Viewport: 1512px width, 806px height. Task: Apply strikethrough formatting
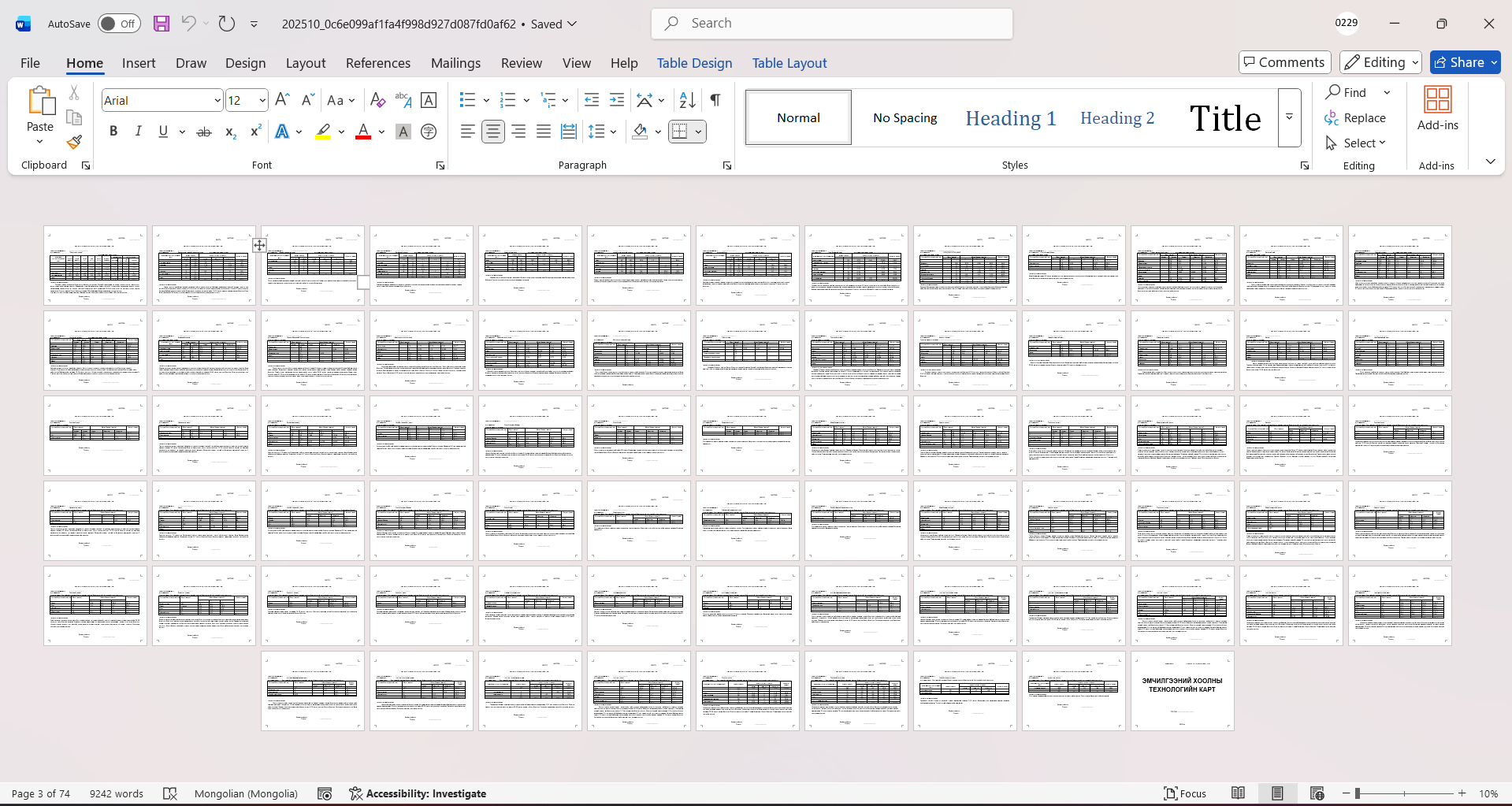click(204, 132)
